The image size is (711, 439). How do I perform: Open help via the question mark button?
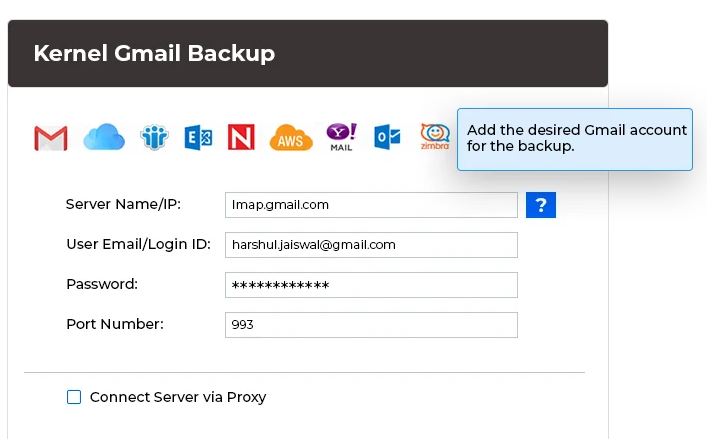(540, 205)
